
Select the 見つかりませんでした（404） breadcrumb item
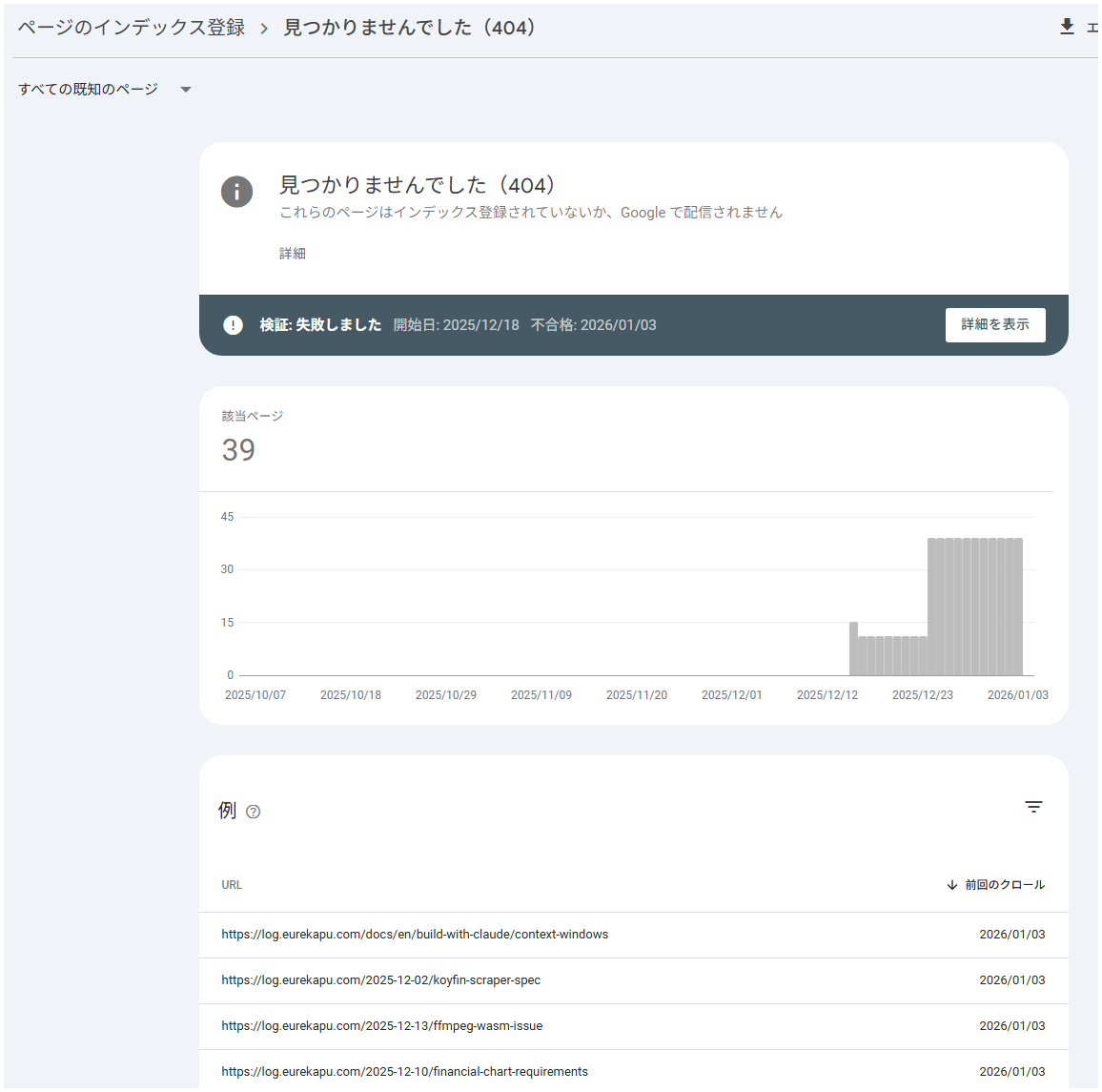click(409, 28)
